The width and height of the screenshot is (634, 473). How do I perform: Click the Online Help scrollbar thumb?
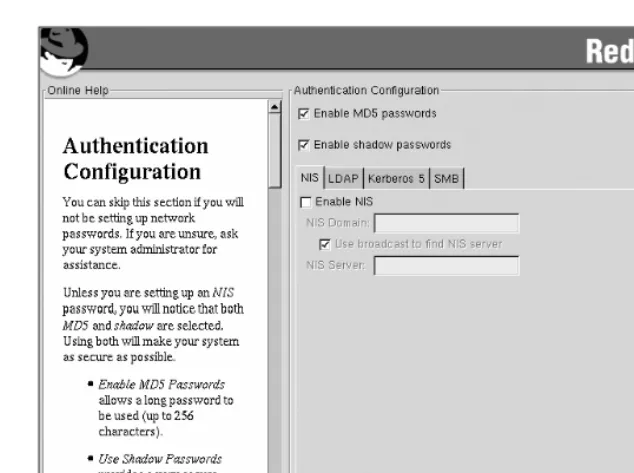tap(275, 151)
